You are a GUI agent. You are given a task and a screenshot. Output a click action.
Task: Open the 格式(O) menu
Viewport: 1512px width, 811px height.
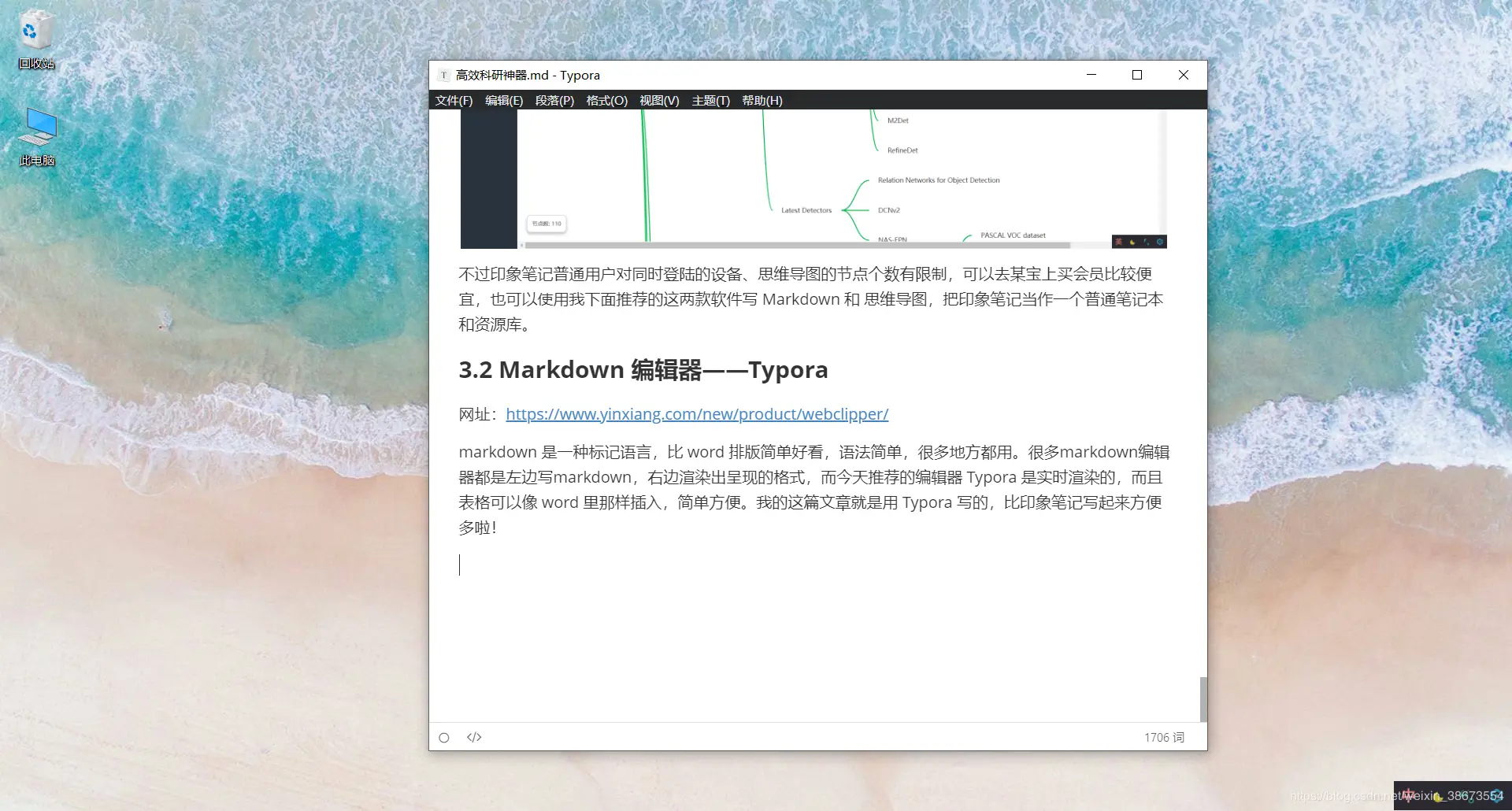pos(606,100)
